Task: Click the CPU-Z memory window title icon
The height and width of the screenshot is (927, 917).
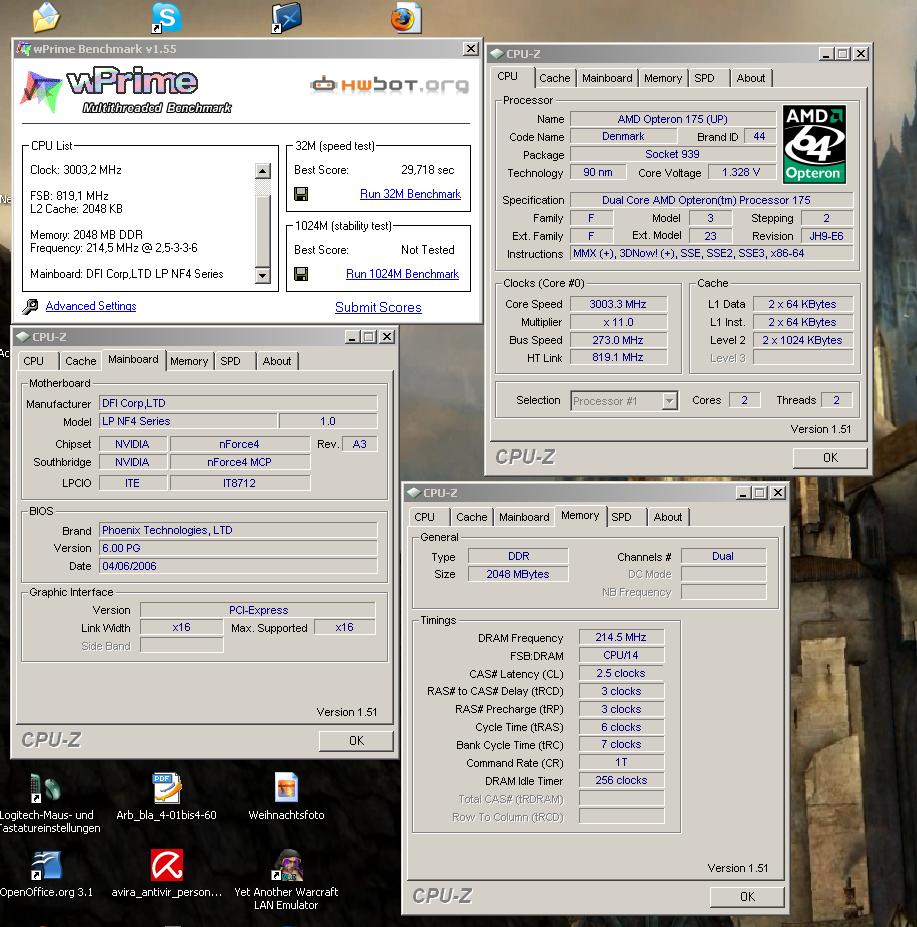Action: (x=414, y=492)
